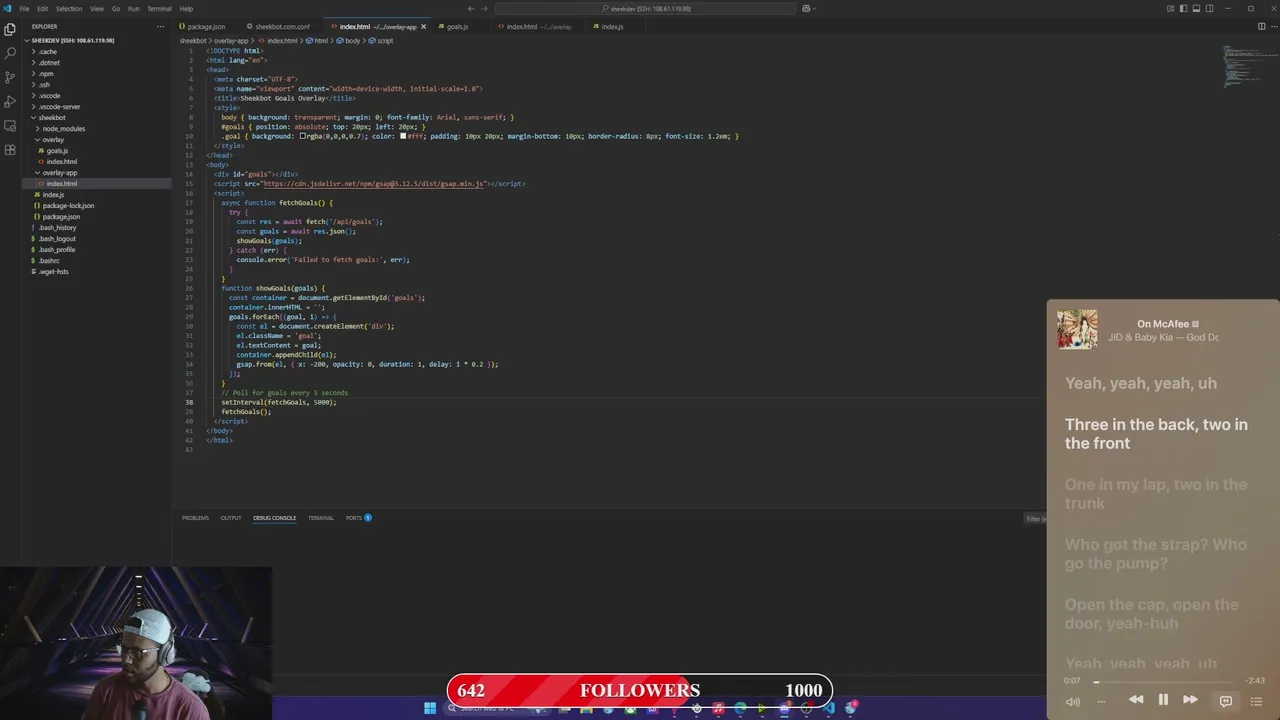Open the Run and Debug view
The image size is (1280, 720).
coord(10,101)
